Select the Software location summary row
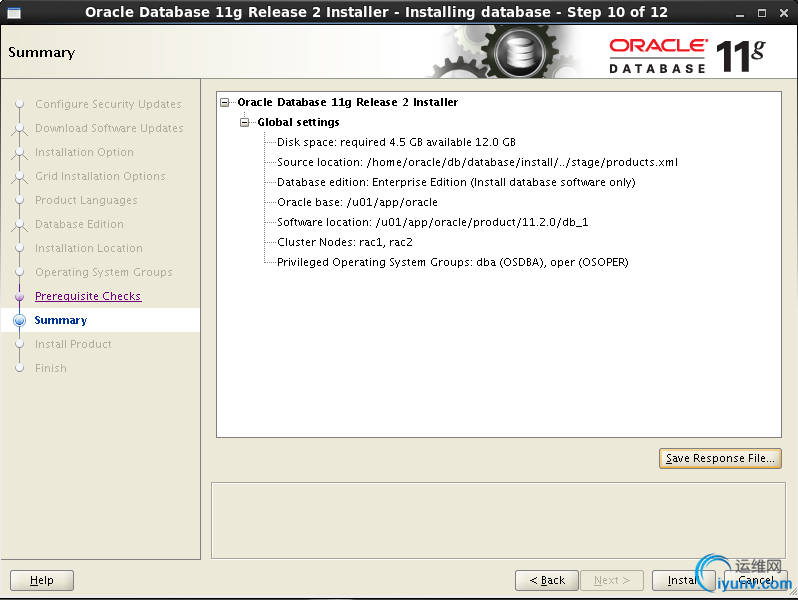This screenshot has height=600, width=798. [x=433, y=222]
